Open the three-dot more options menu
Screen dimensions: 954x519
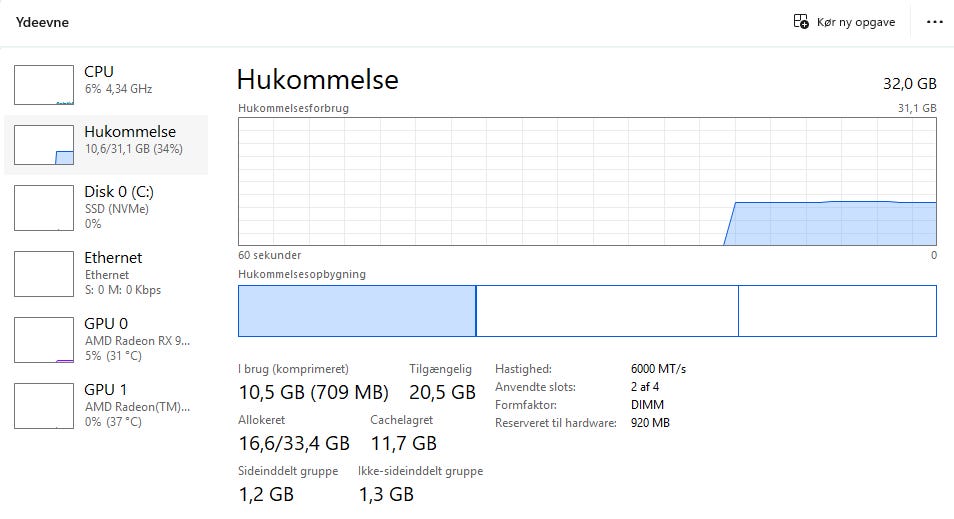point(935,22)
